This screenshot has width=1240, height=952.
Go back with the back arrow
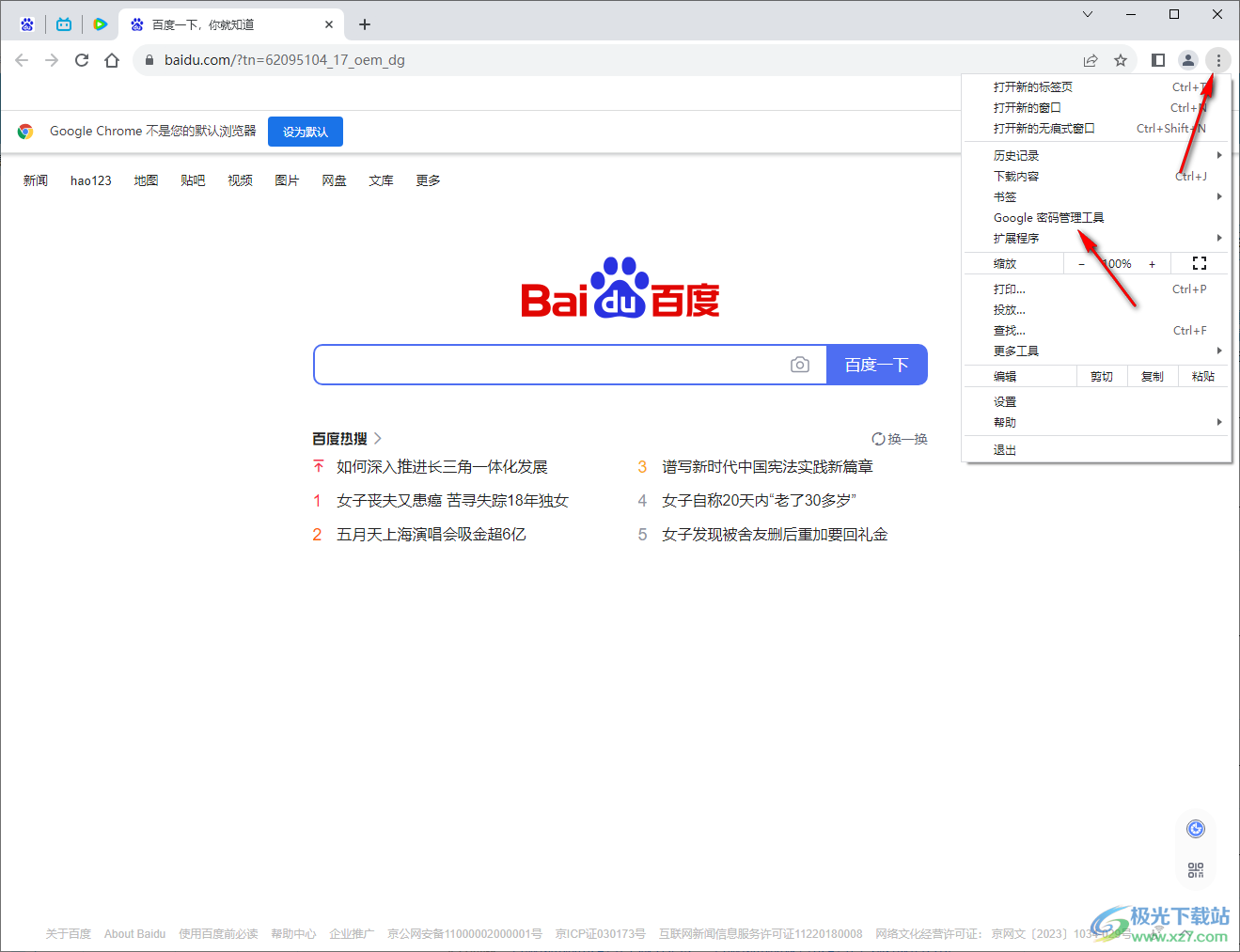click(22, 60)
